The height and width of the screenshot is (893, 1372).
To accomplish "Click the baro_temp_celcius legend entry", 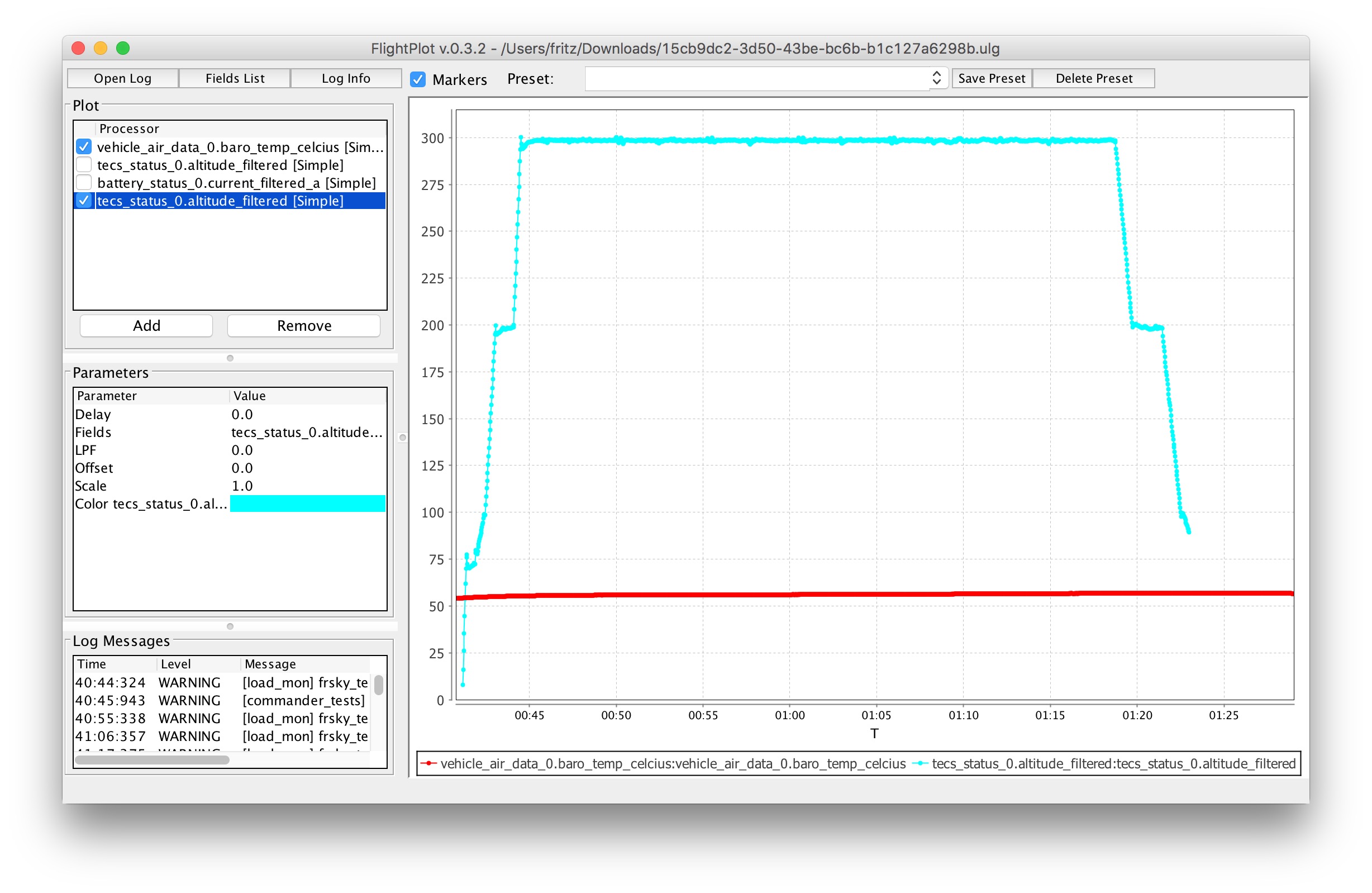I will pos(664,764).
